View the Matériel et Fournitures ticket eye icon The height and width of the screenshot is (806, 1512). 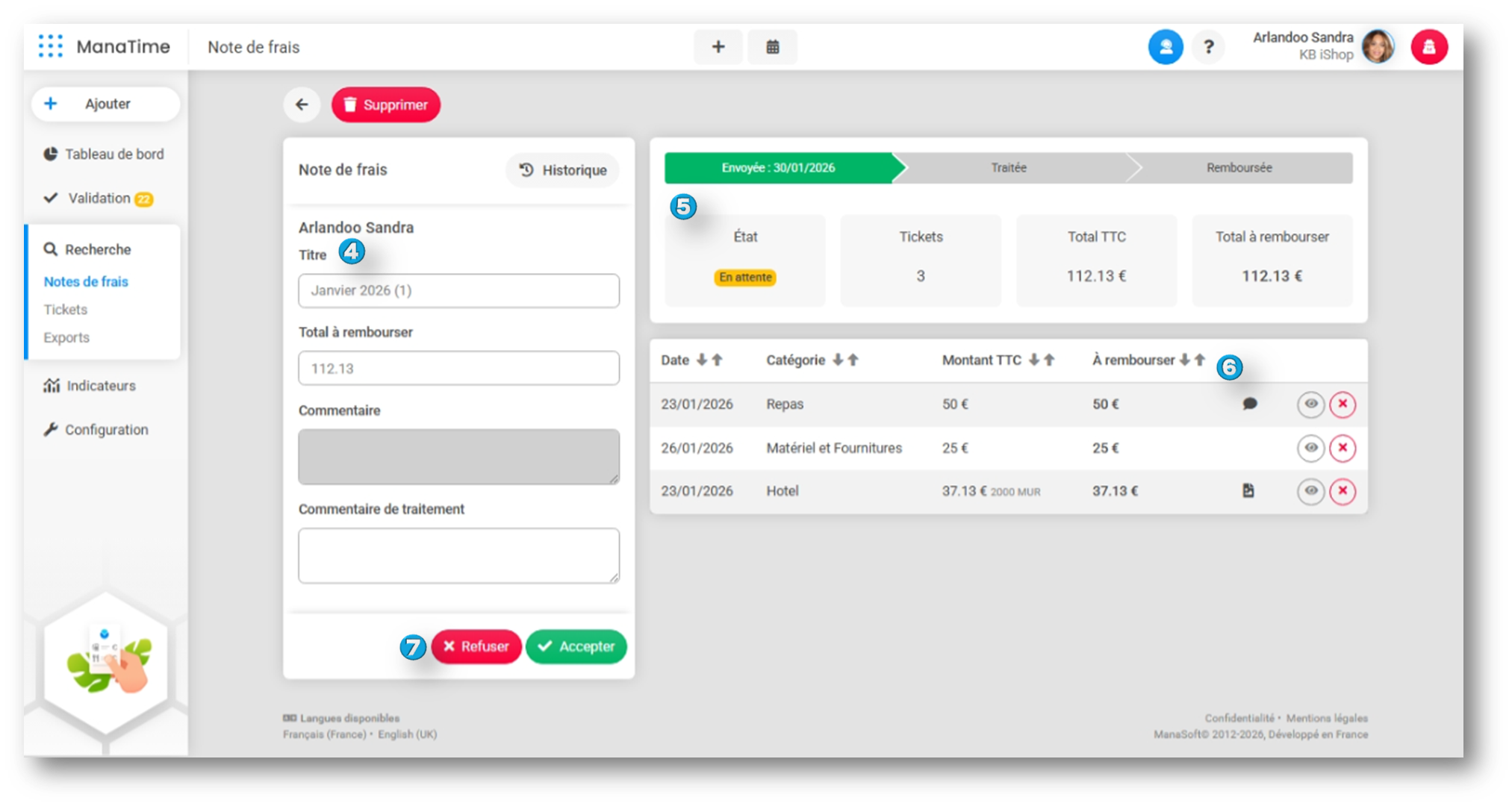click(1310, 448)
